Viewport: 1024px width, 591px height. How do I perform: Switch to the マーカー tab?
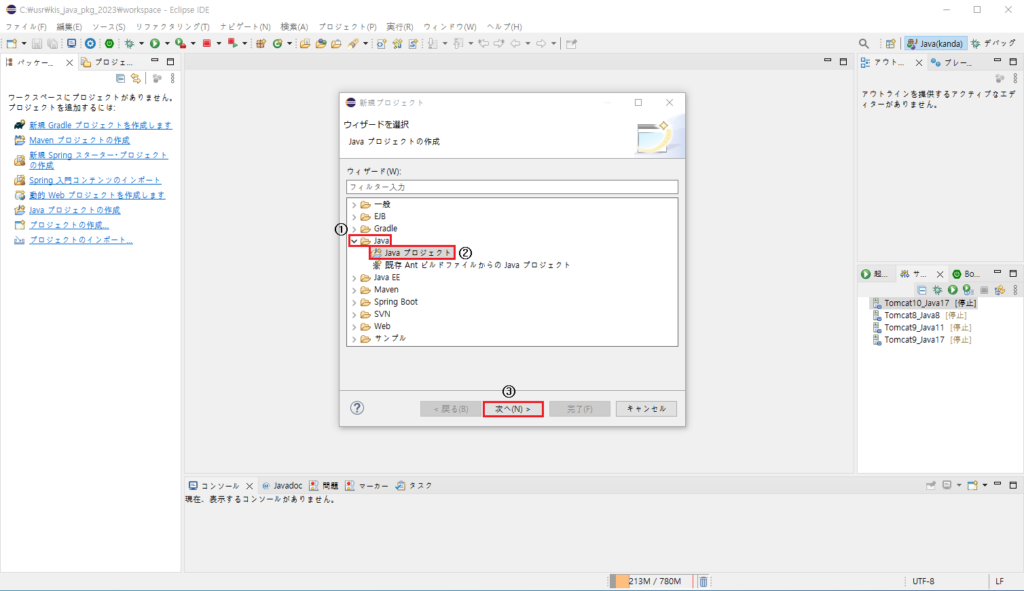point(367,486)
